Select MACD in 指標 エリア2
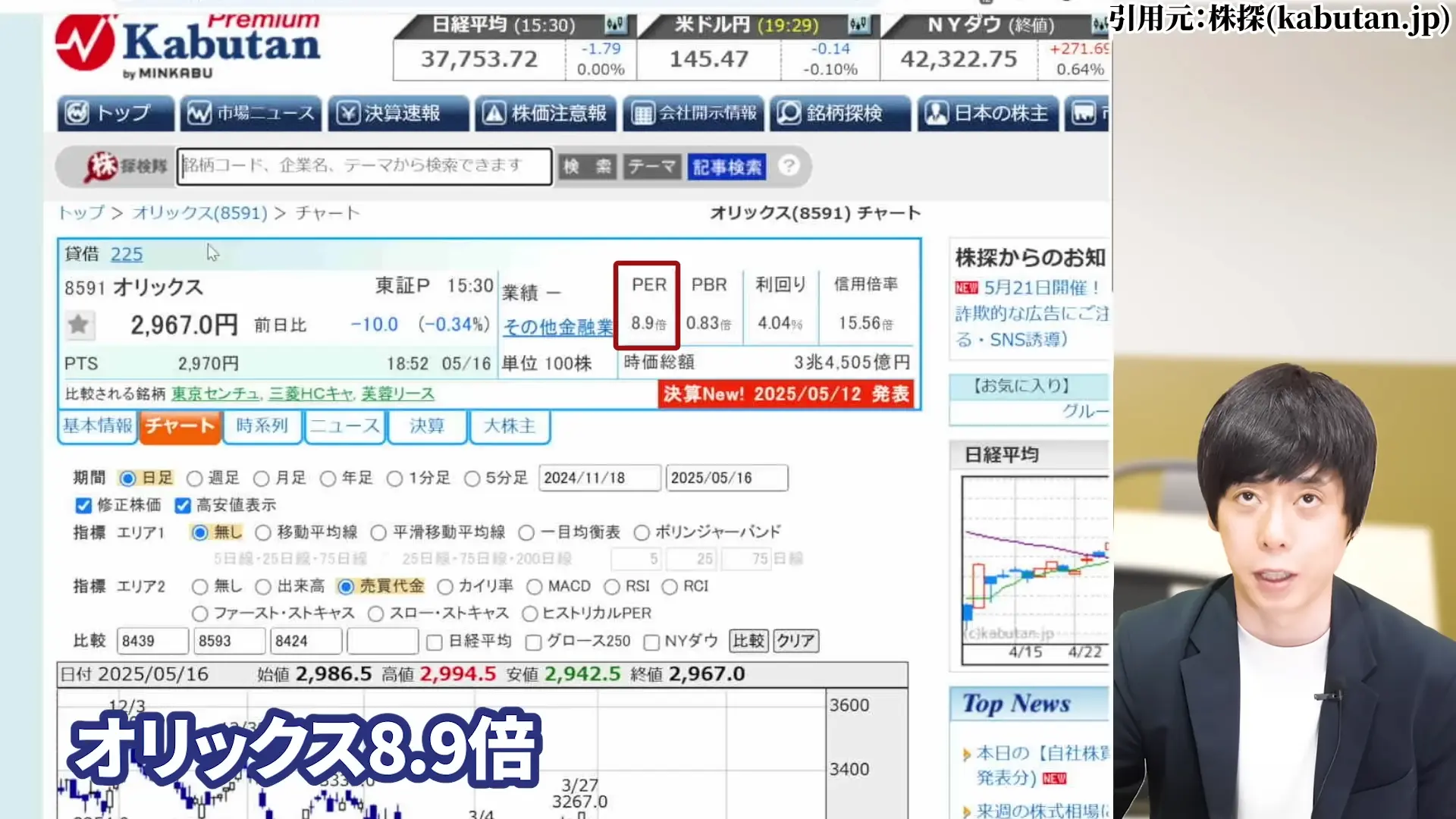 pyautogui.click(x=534, y=587)
